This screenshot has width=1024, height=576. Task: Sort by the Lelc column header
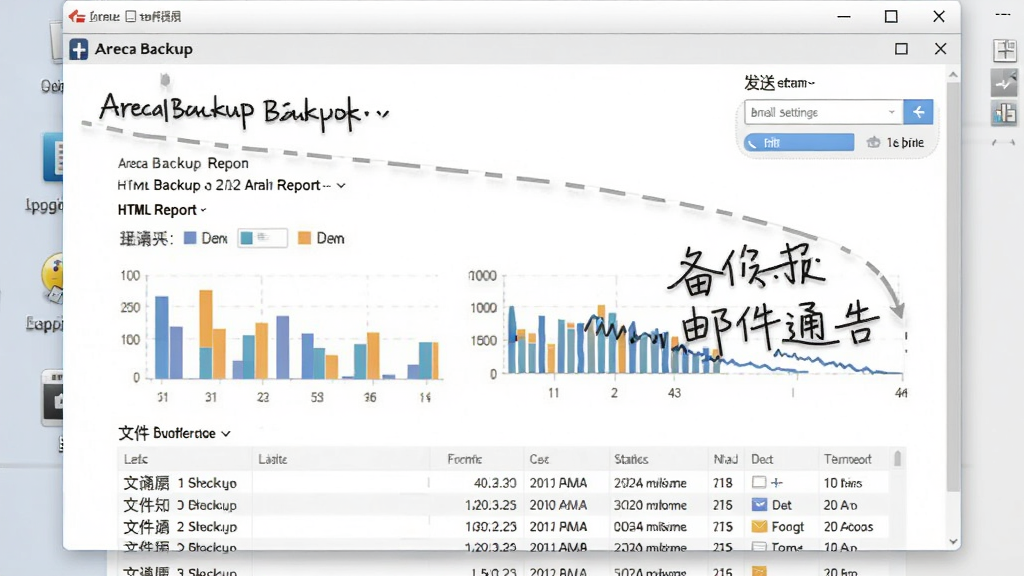click(x=136, y=459)
